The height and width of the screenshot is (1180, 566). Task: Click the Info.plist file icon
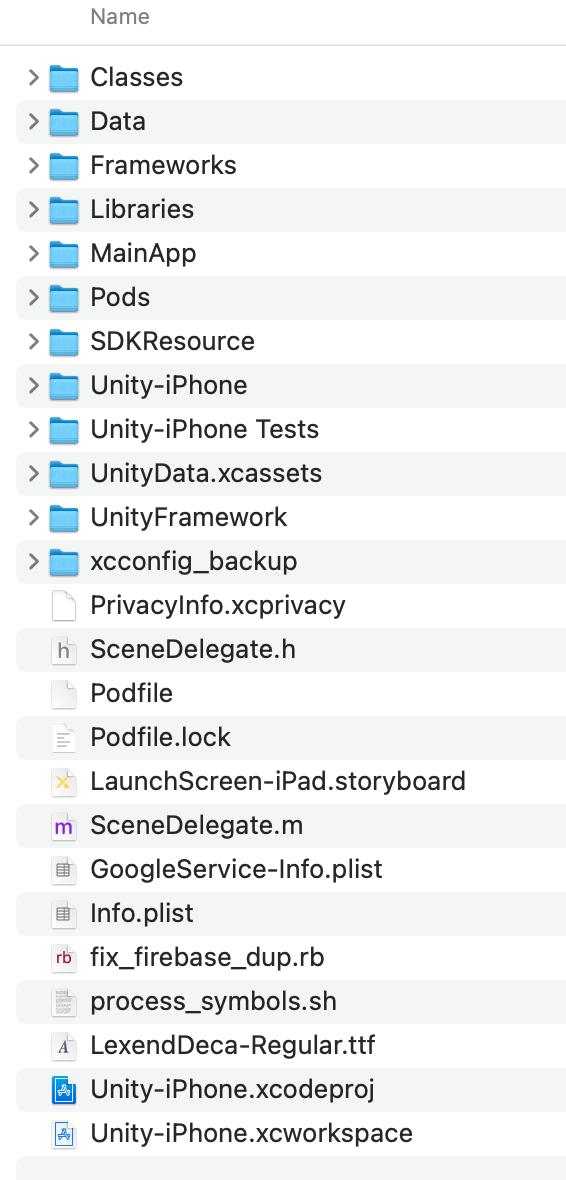[64, 914]
